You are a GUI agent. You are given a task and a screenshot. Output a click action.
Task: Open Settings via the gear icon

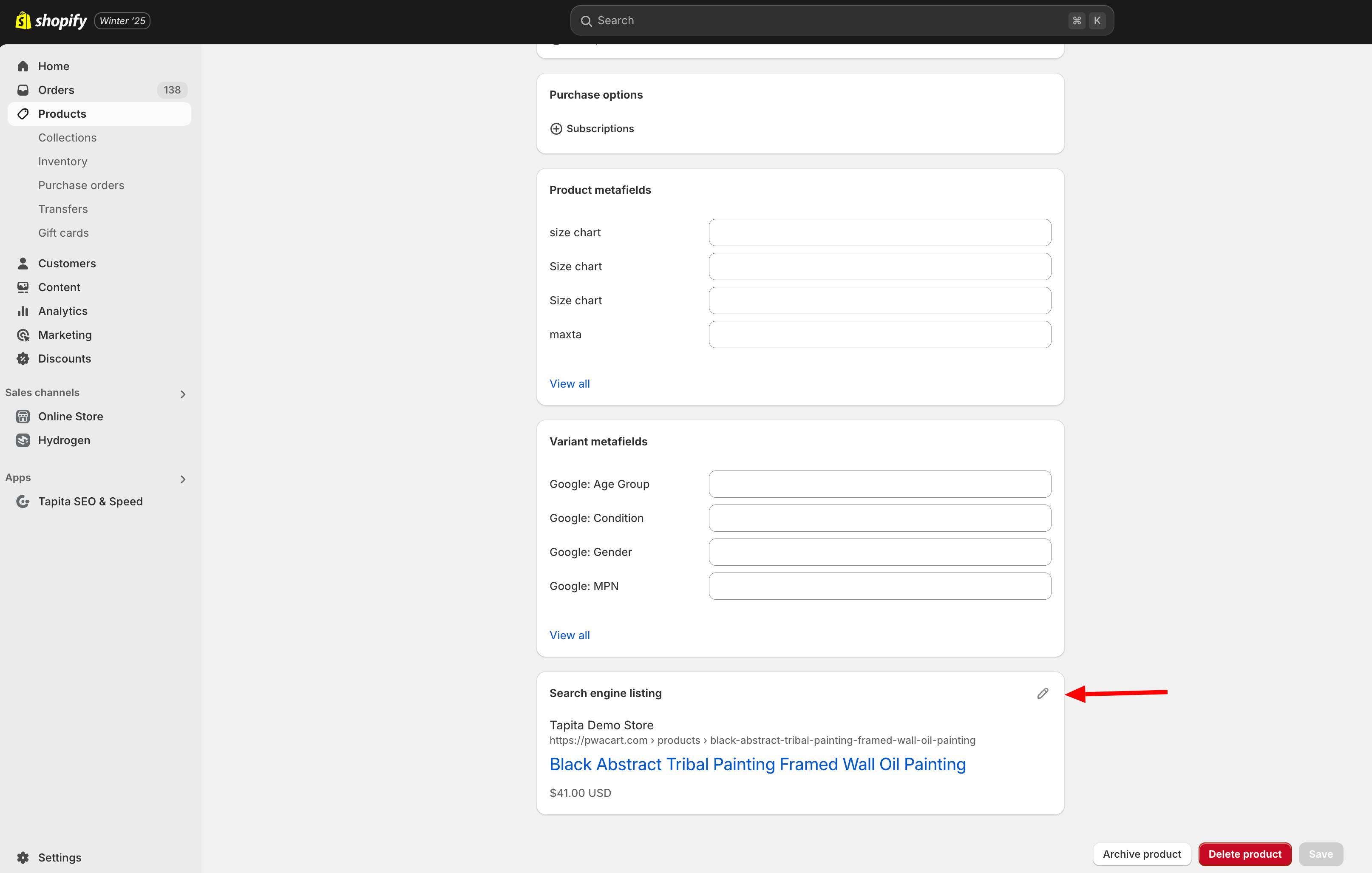click(23, 857)
